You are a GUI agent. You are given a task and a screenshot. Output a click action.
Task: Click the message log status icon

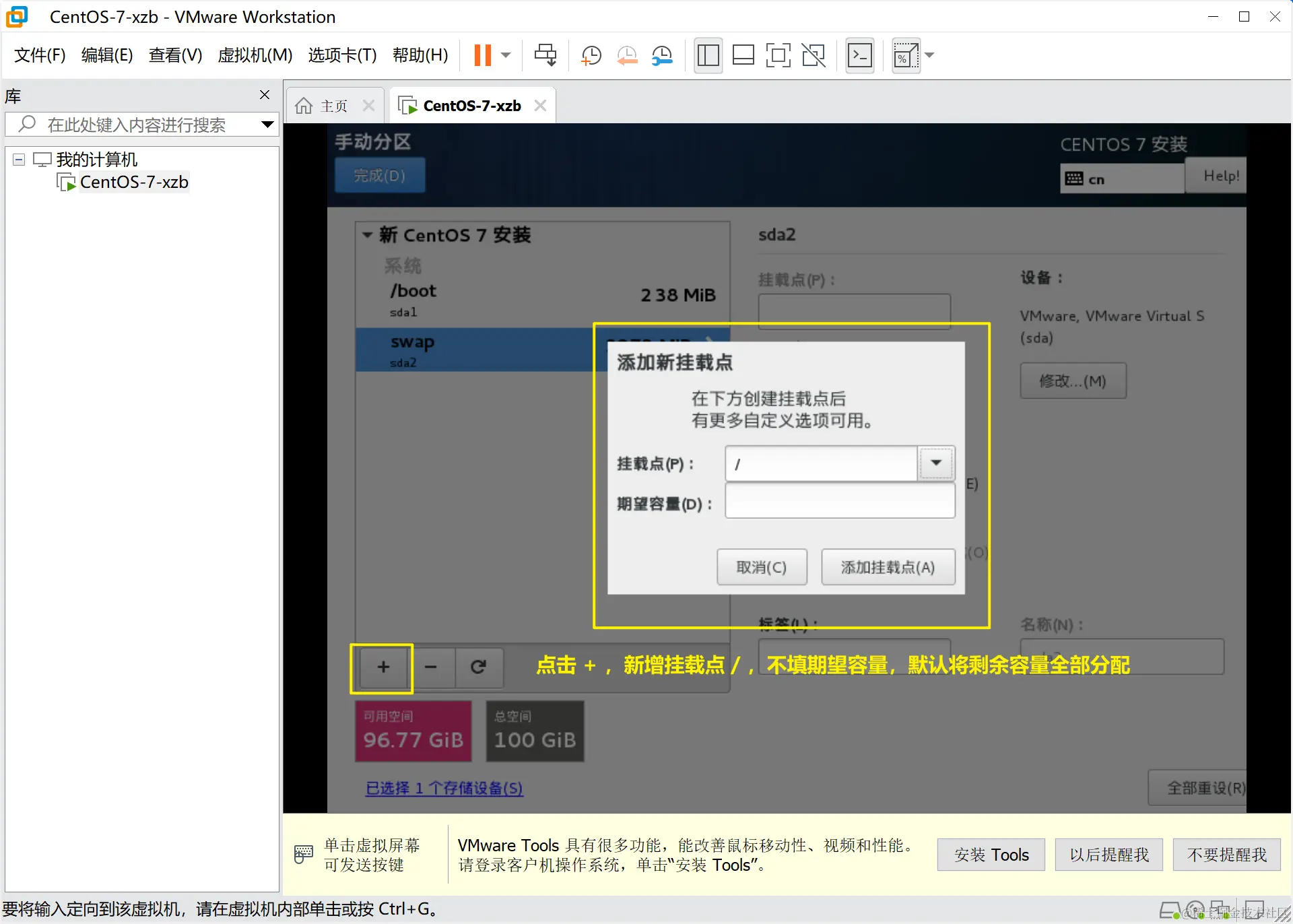1254,911
